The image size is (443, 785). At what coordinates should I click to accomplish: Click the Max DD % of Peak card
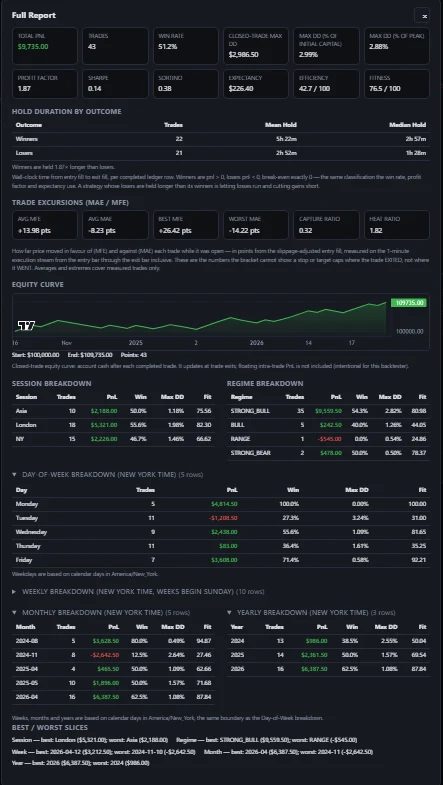click(x=396, y=46)
